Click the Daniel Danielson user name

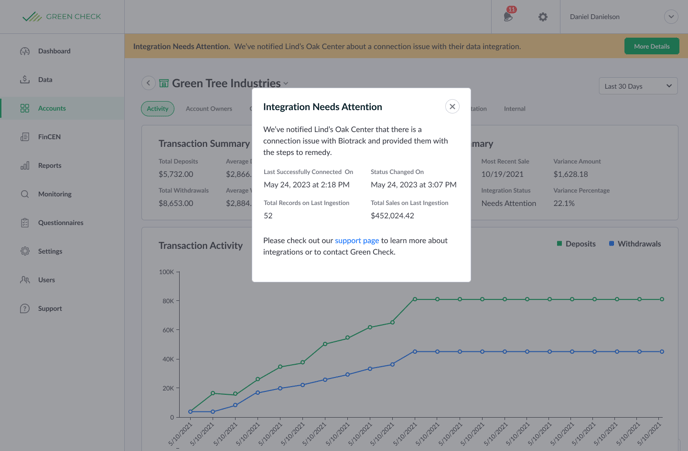pos(595,17)
